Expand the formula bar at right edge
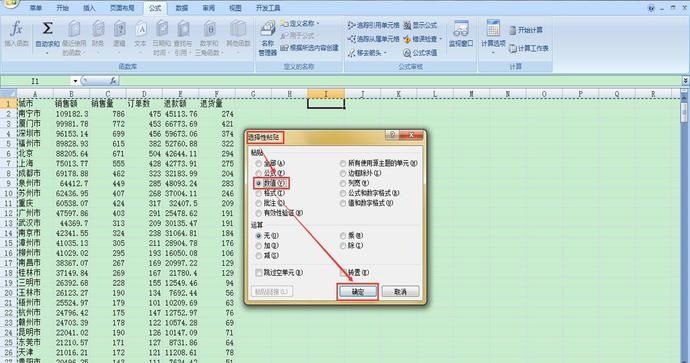The image size is (690, 363). pyautogui.click(x=685, y=81)
